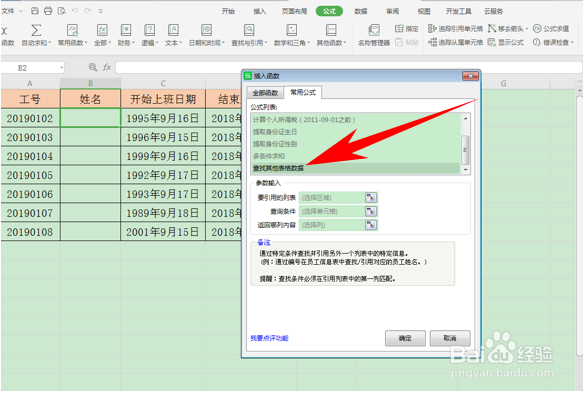
Task: Select the 公式 ribbon tab
Action: [329, 11]
